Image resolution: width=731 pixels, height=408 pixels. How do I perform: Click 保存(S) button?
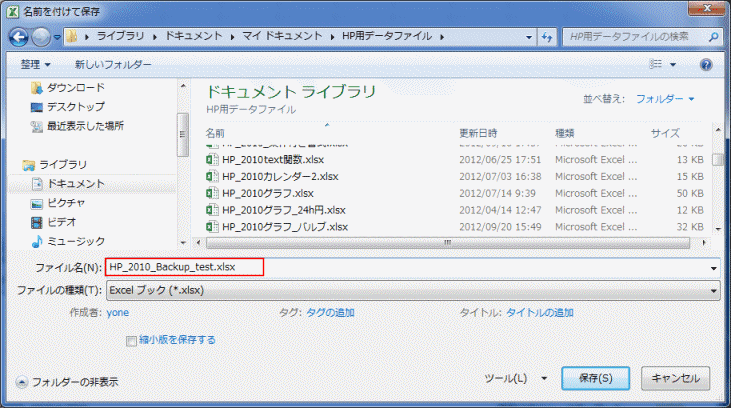coord(595,378)
